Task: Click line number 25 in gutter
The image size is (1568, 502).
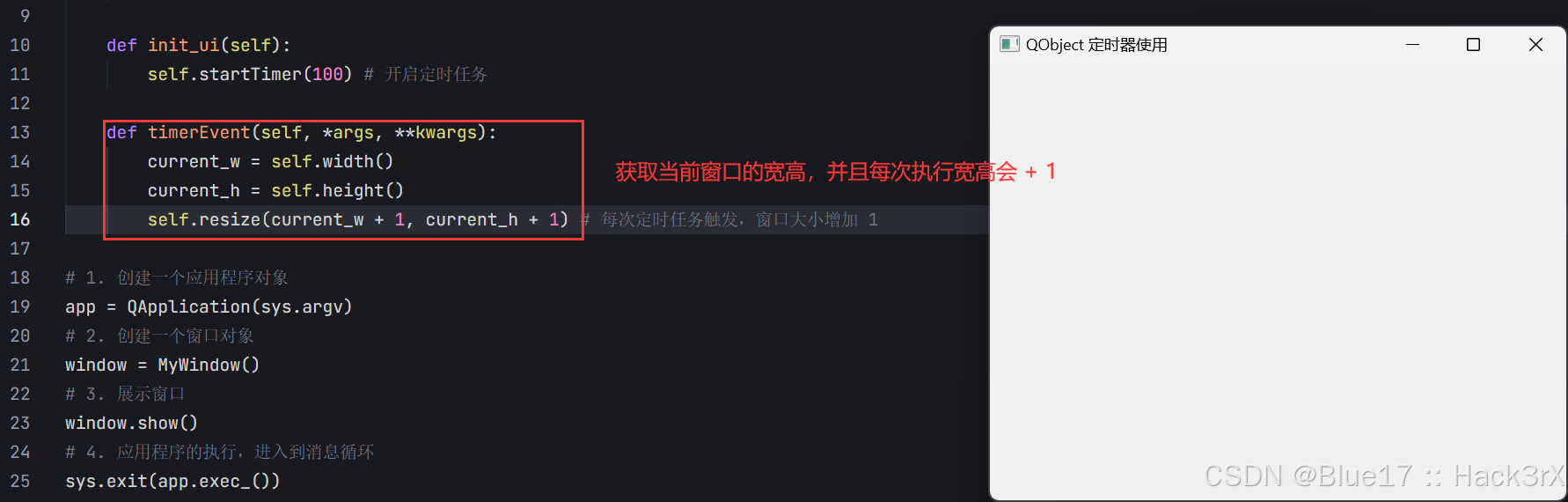Action: (x=19, y=481)
